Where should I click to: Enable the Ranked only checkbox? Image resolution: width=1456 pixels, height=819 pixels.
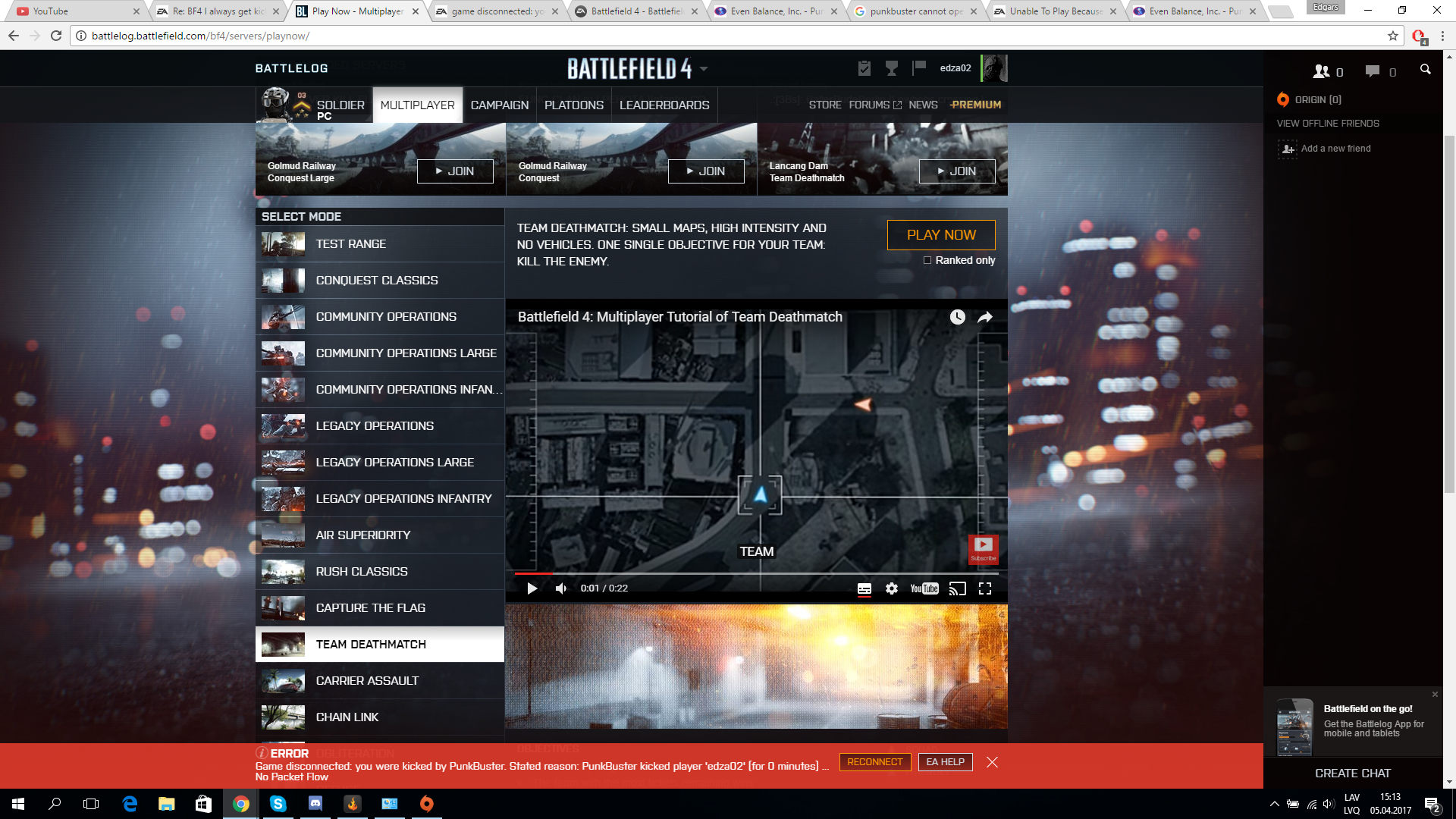point(927,260)
